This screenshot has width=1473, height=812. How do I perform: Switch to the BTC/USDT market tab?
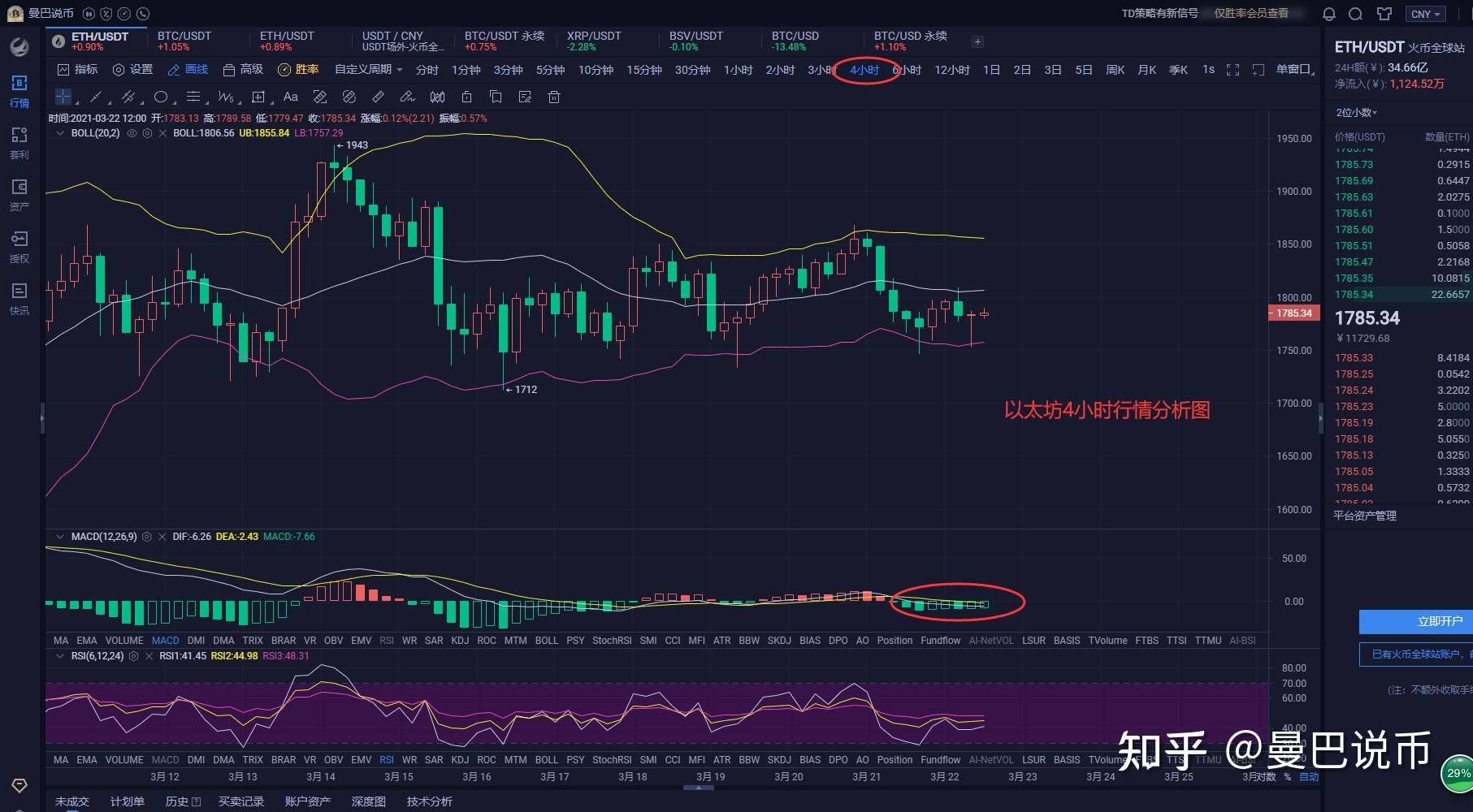(x=184, y=41)
